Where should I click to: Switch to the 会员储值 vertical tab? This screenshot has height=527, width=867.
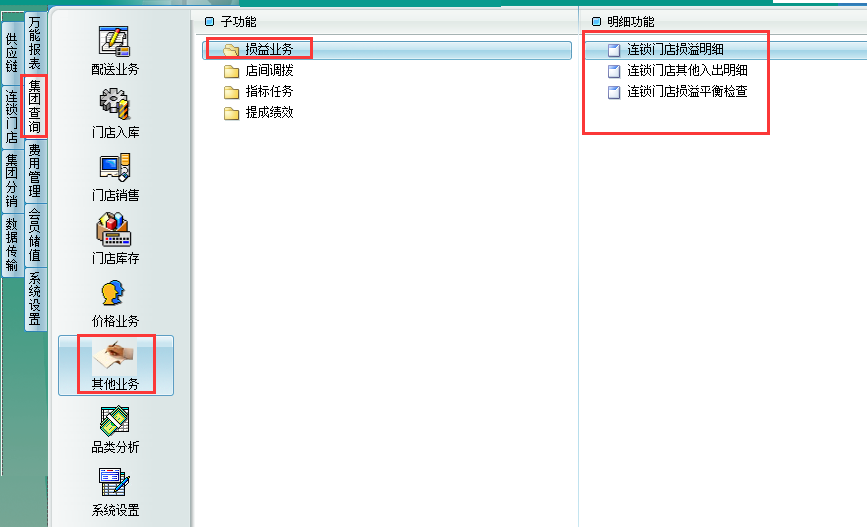(x=35, y=234)
